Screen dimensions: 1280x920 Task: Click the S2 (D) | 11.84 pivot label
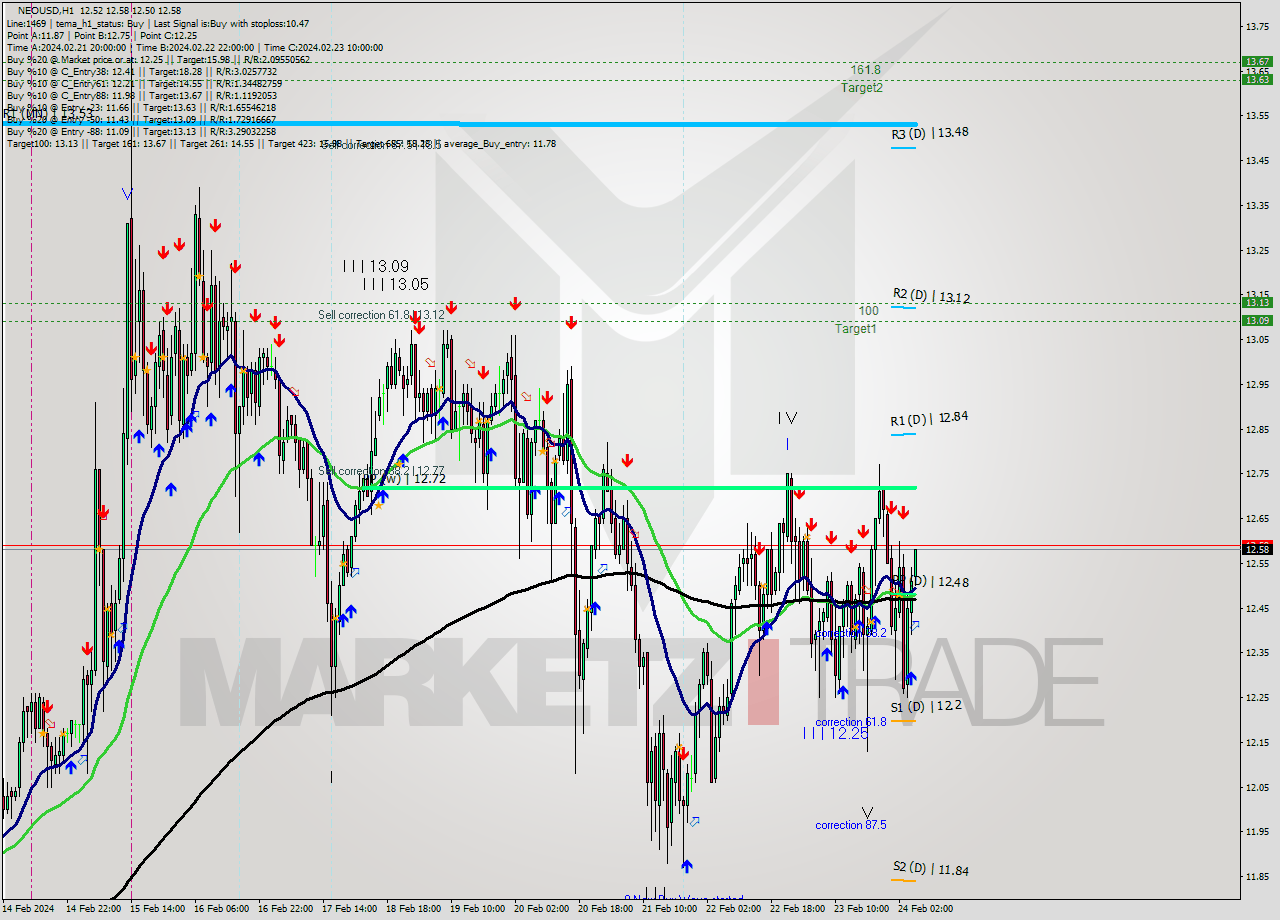930,870
